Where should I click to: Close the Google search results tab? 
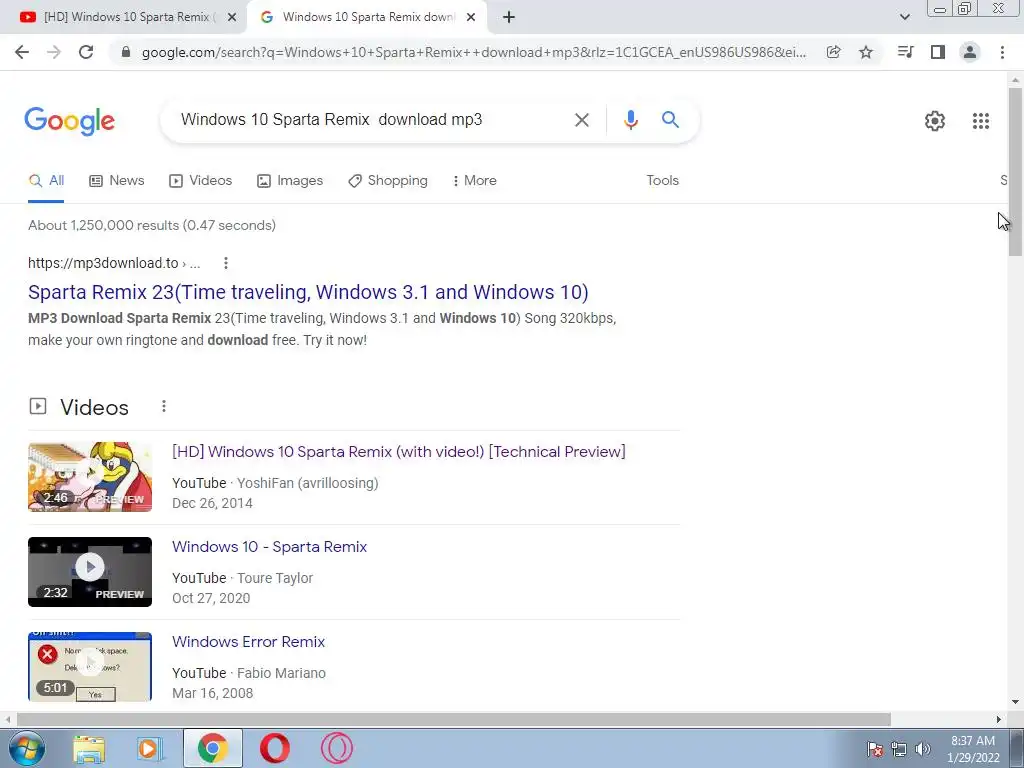click(x=471, y=18)
